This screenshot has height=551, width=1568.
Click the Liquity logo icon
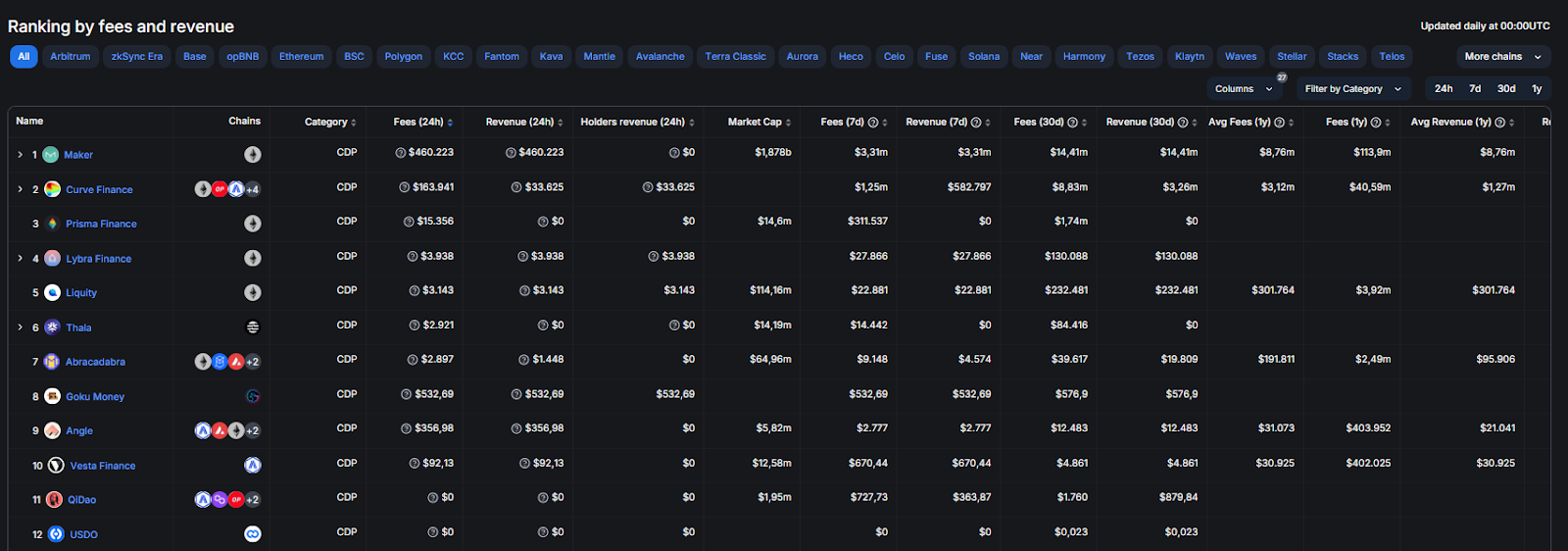click(52, 293)
